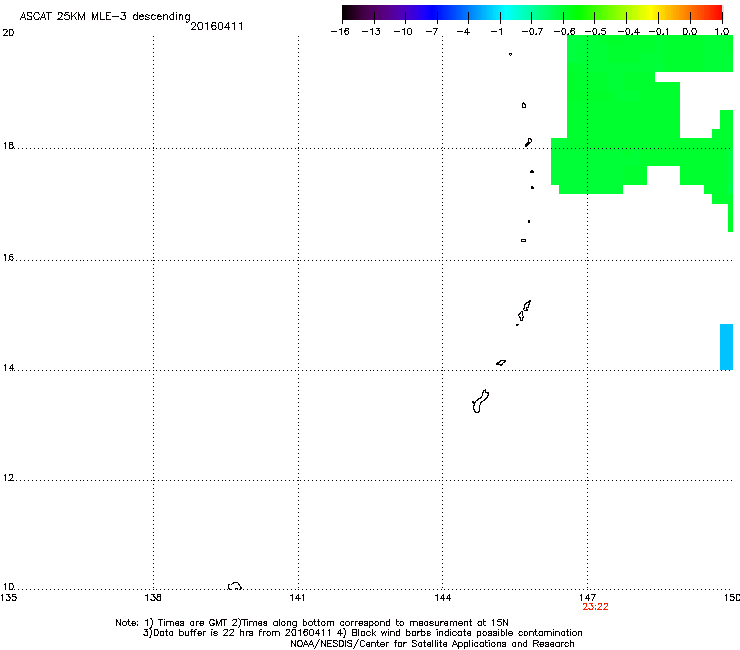Click the longitude label 141

pos(297,598)
